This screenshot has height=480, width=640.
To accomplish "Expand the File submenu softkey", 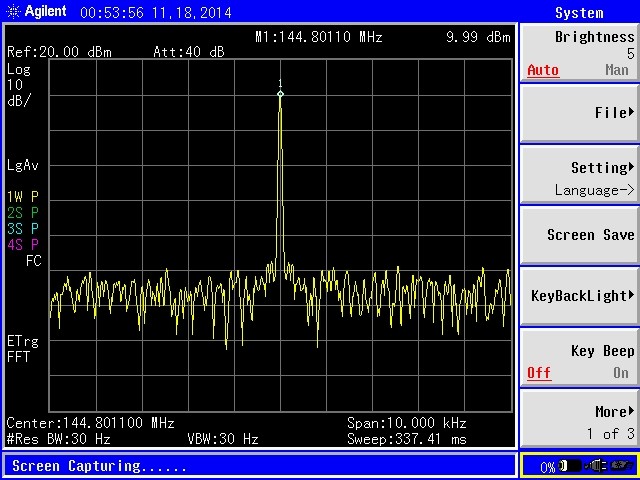I will (x=579, y=113).
